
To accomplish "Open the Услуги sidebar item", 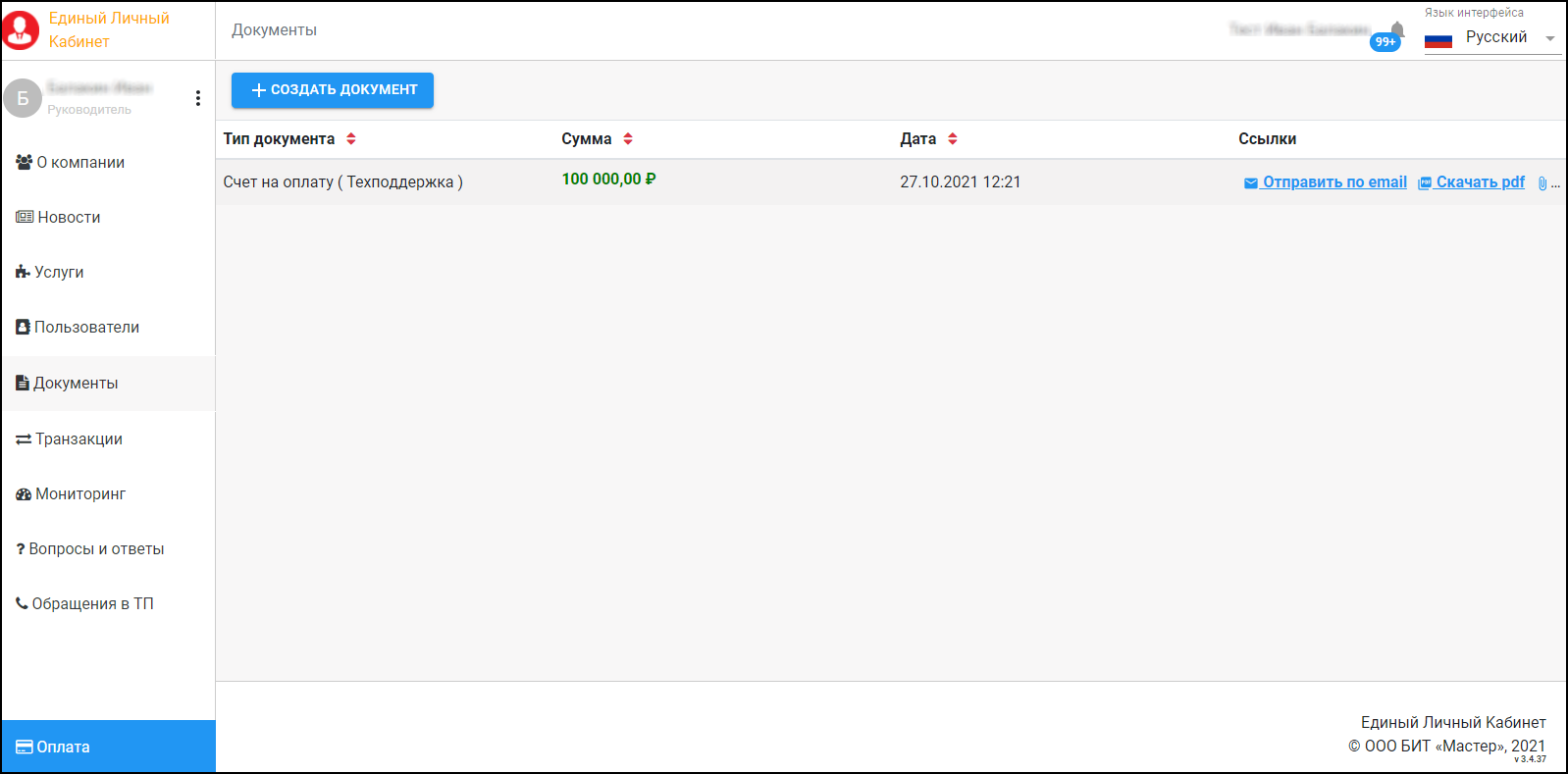I will 50,273.
